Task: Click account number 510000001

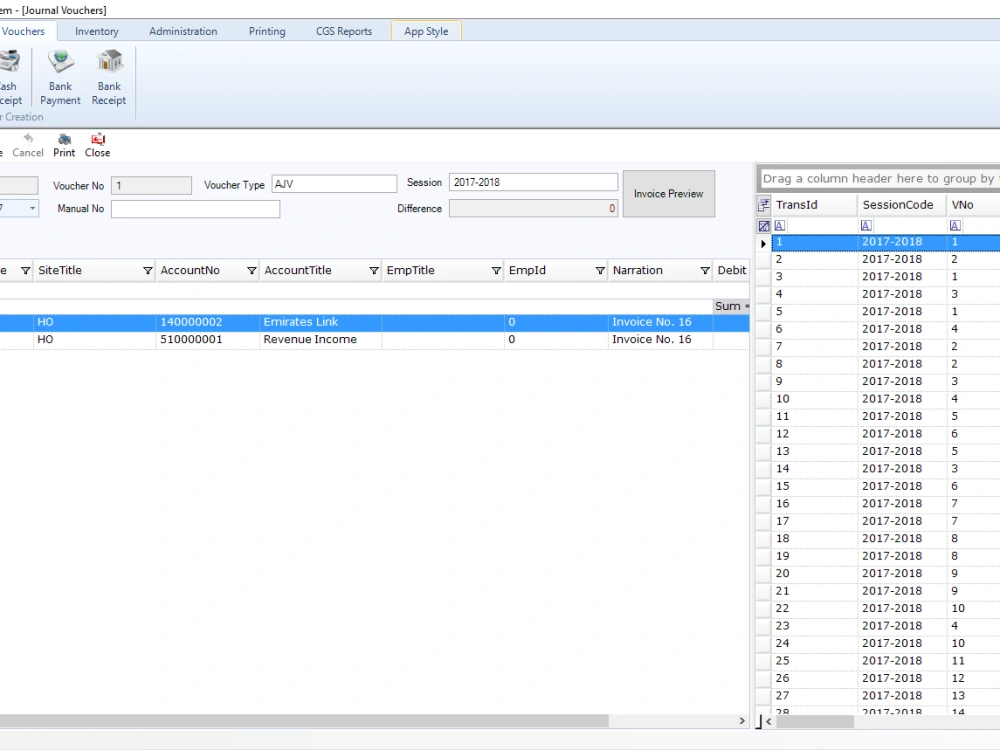Action: click(x=191, y=339)
